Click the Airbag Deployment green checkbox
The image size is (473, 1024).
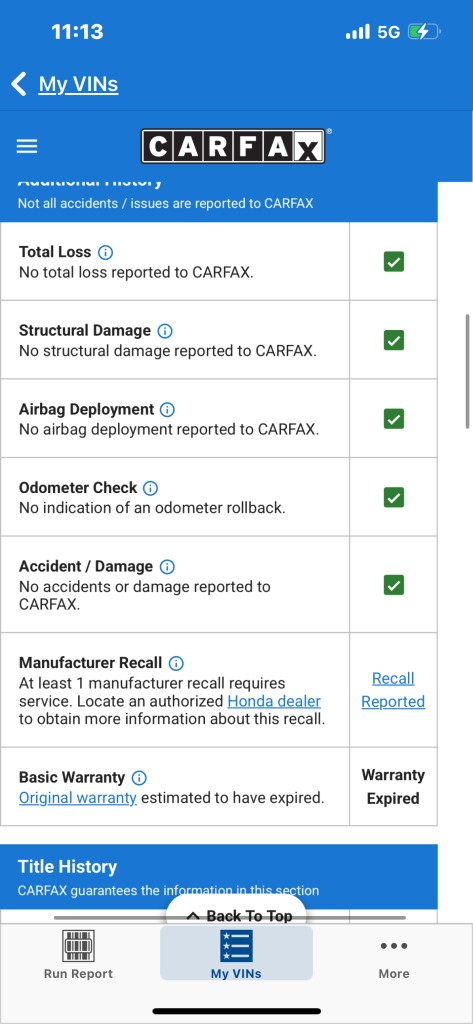393,419
